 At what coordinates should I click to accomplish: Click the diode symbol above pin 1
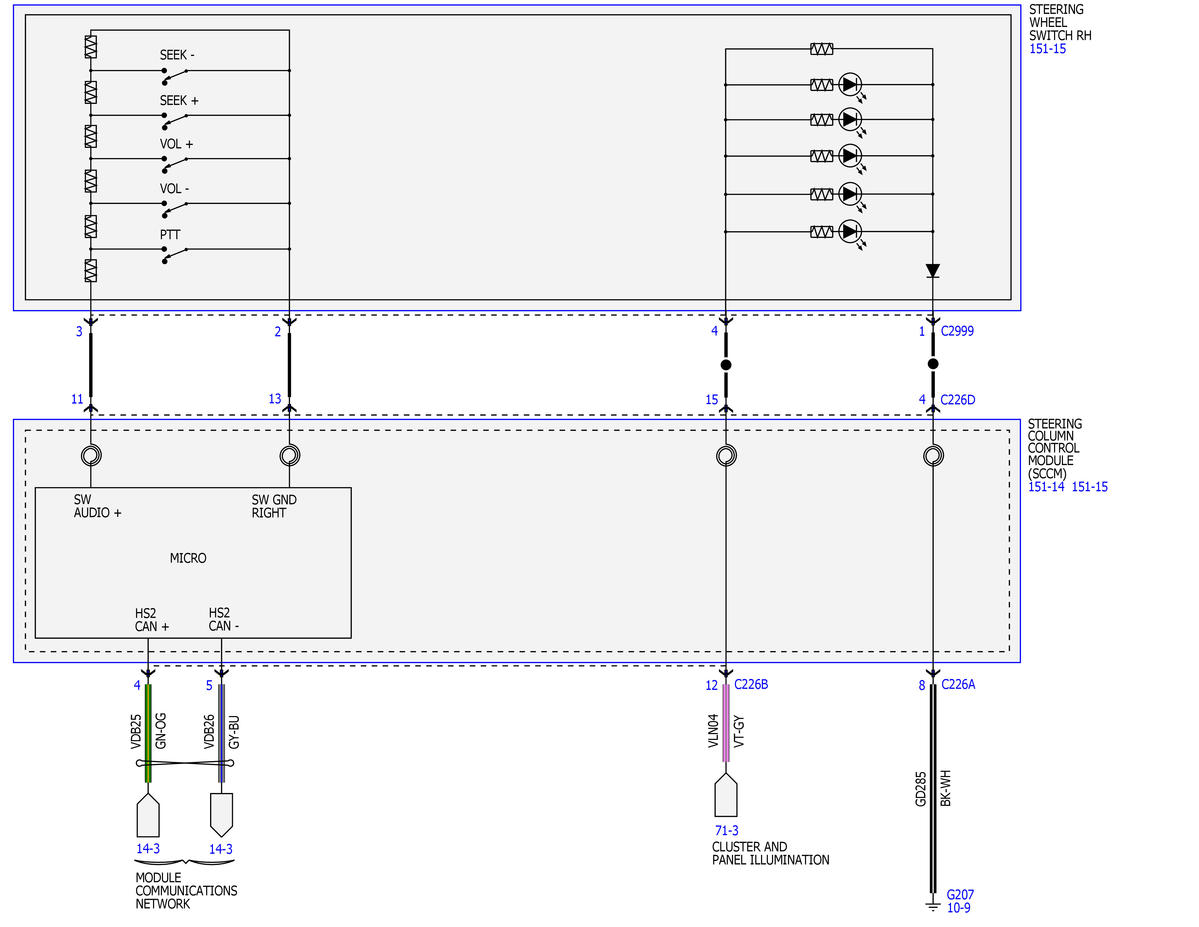[x=932, y=271]
